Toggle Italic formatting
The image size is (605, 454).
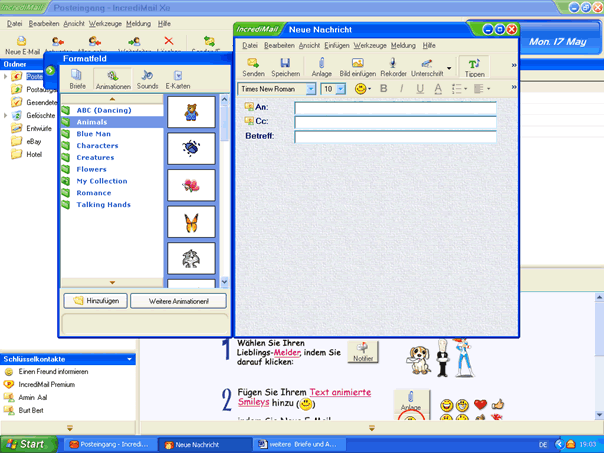[402, 89]
